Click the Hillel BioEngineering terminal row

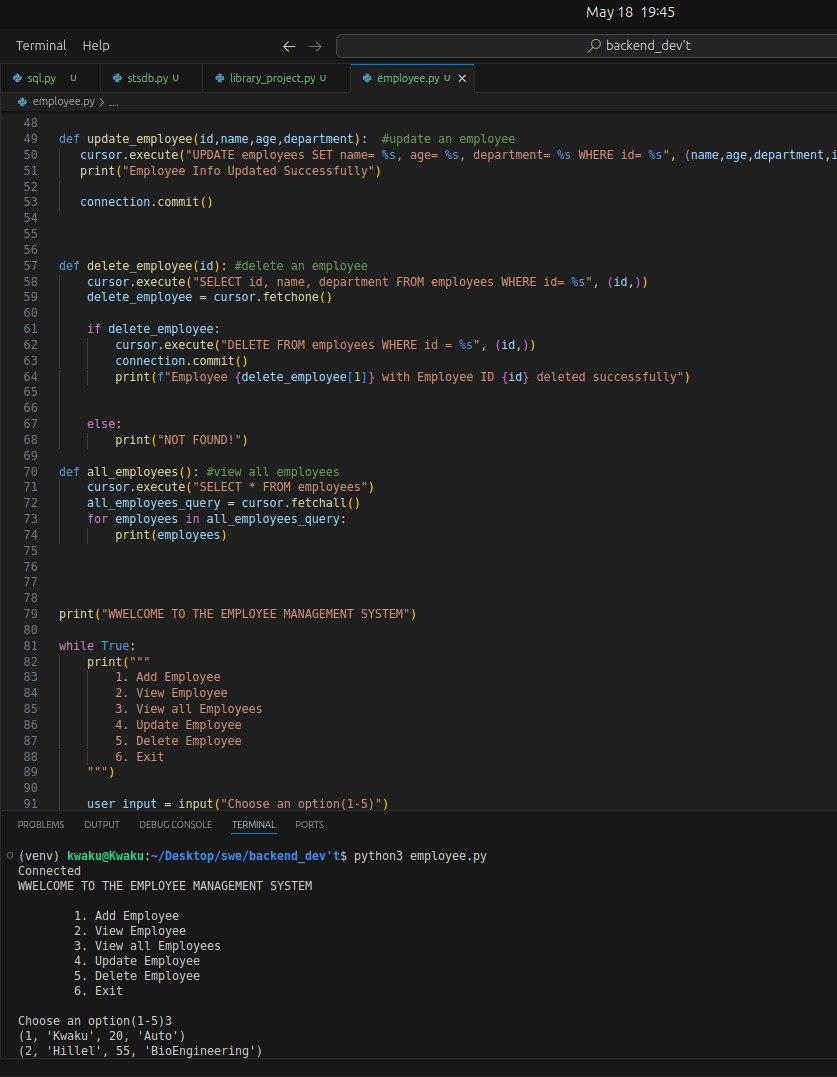point(140,1052)
